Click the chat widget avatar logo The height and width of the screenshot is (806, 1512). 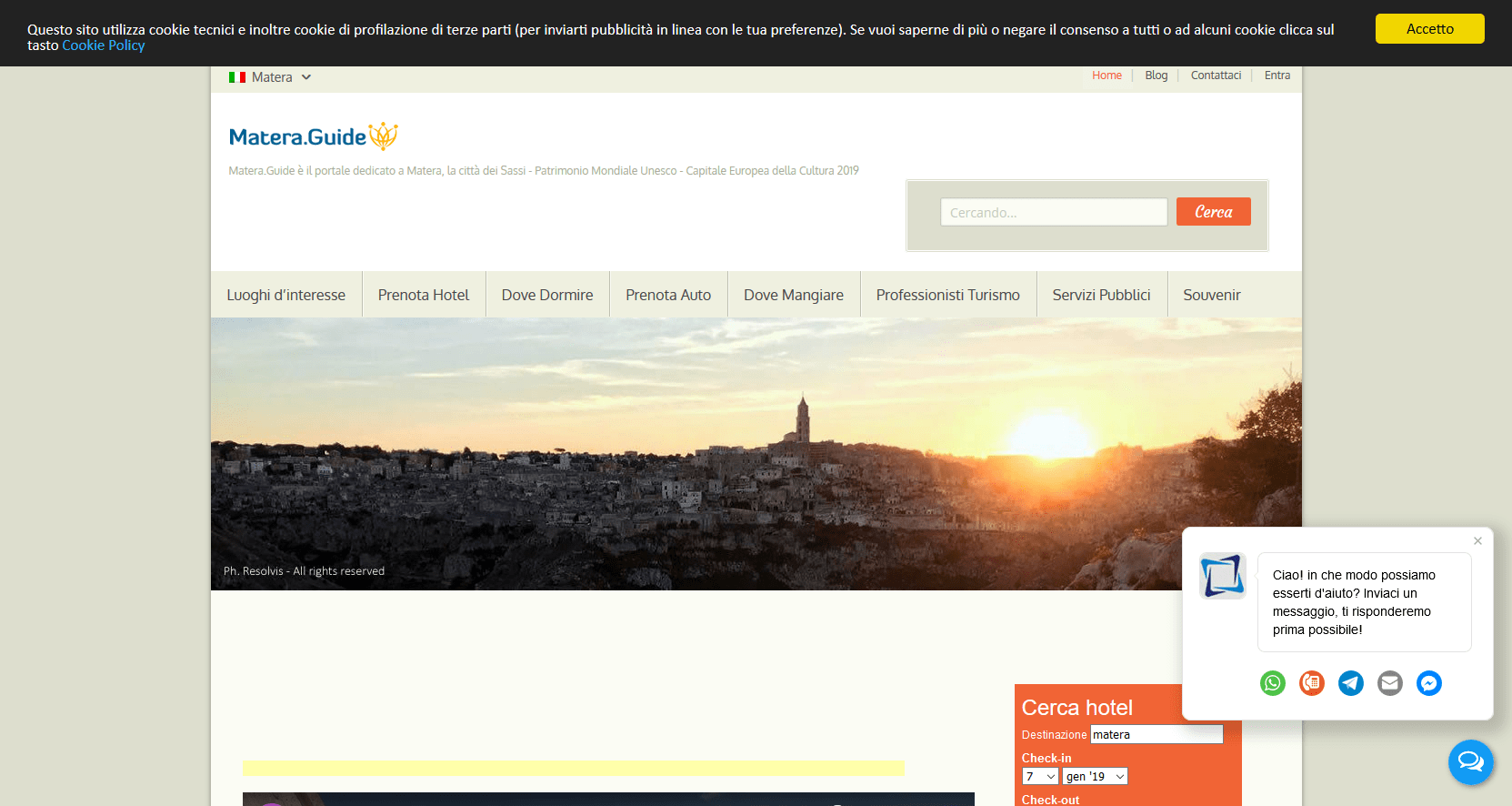coord(1222,575)
